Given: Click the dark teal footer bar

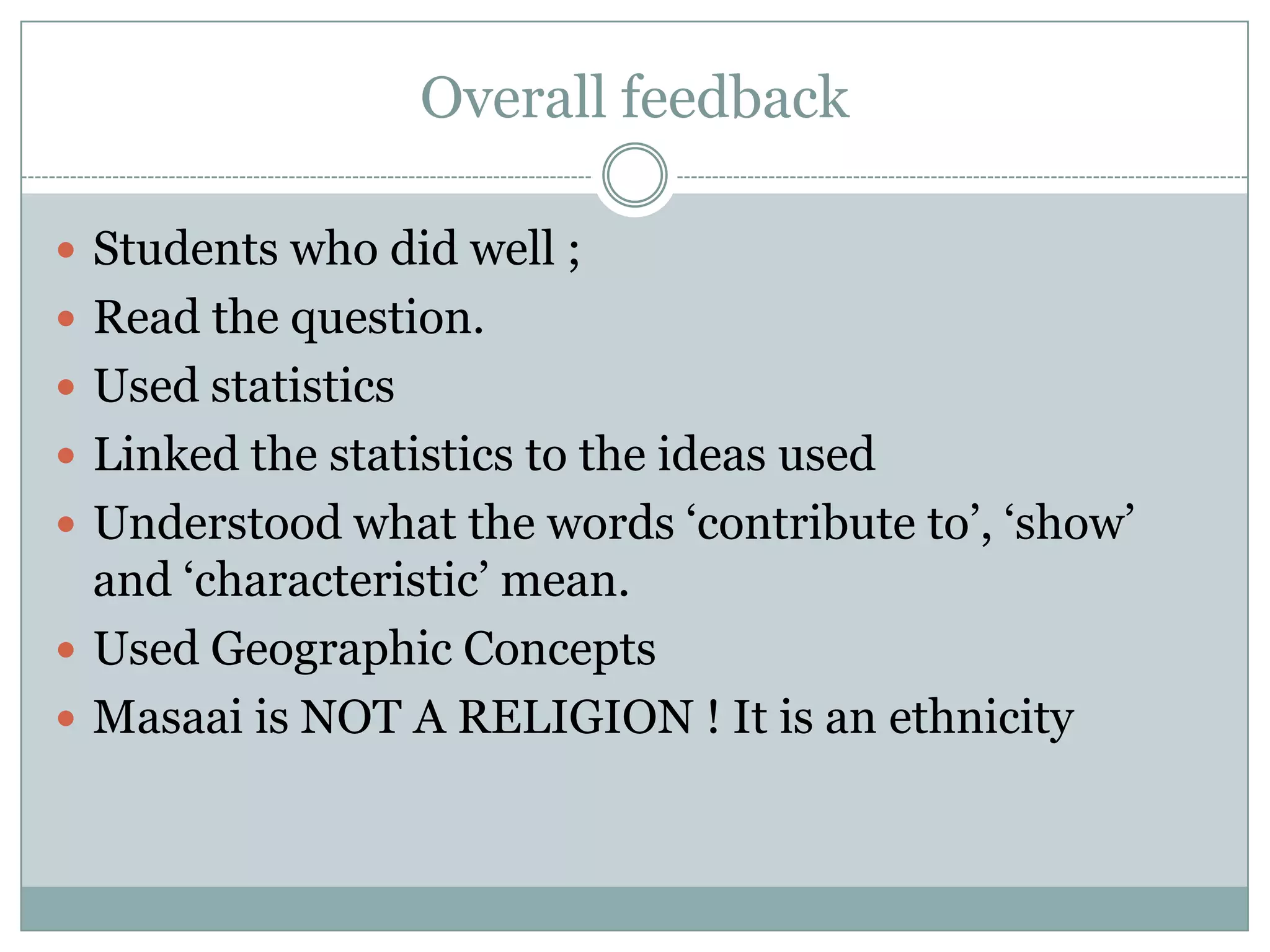Looking at the screenshot, I should (634, 909).
